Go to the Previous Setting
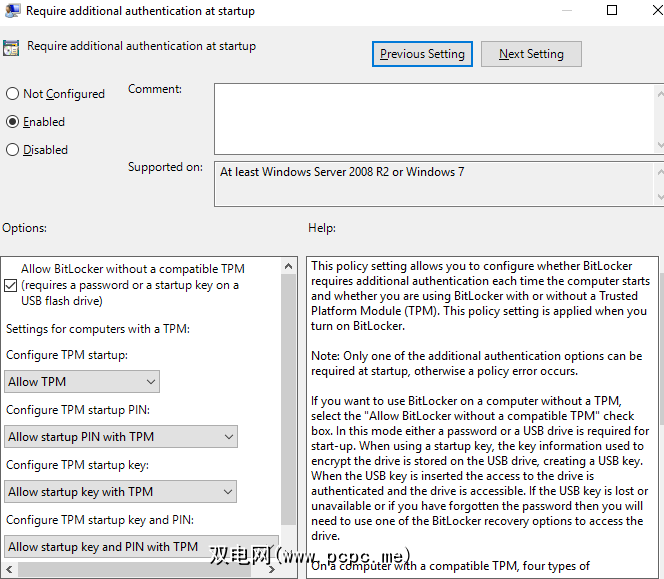 [x=422, y=54]
